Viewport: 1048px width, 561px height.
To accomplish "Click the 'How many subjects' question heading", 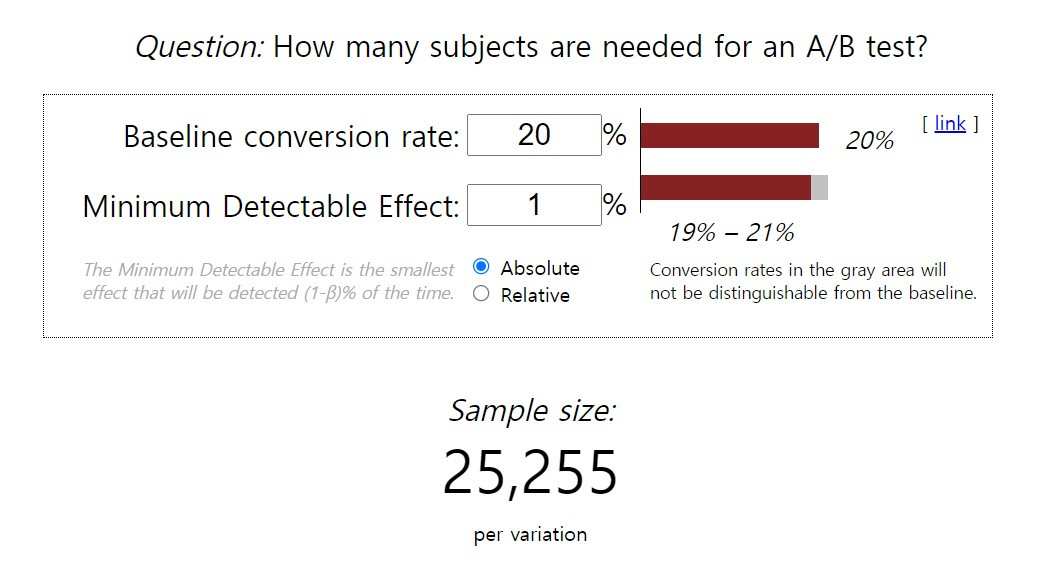I will (x=531, y=47).
